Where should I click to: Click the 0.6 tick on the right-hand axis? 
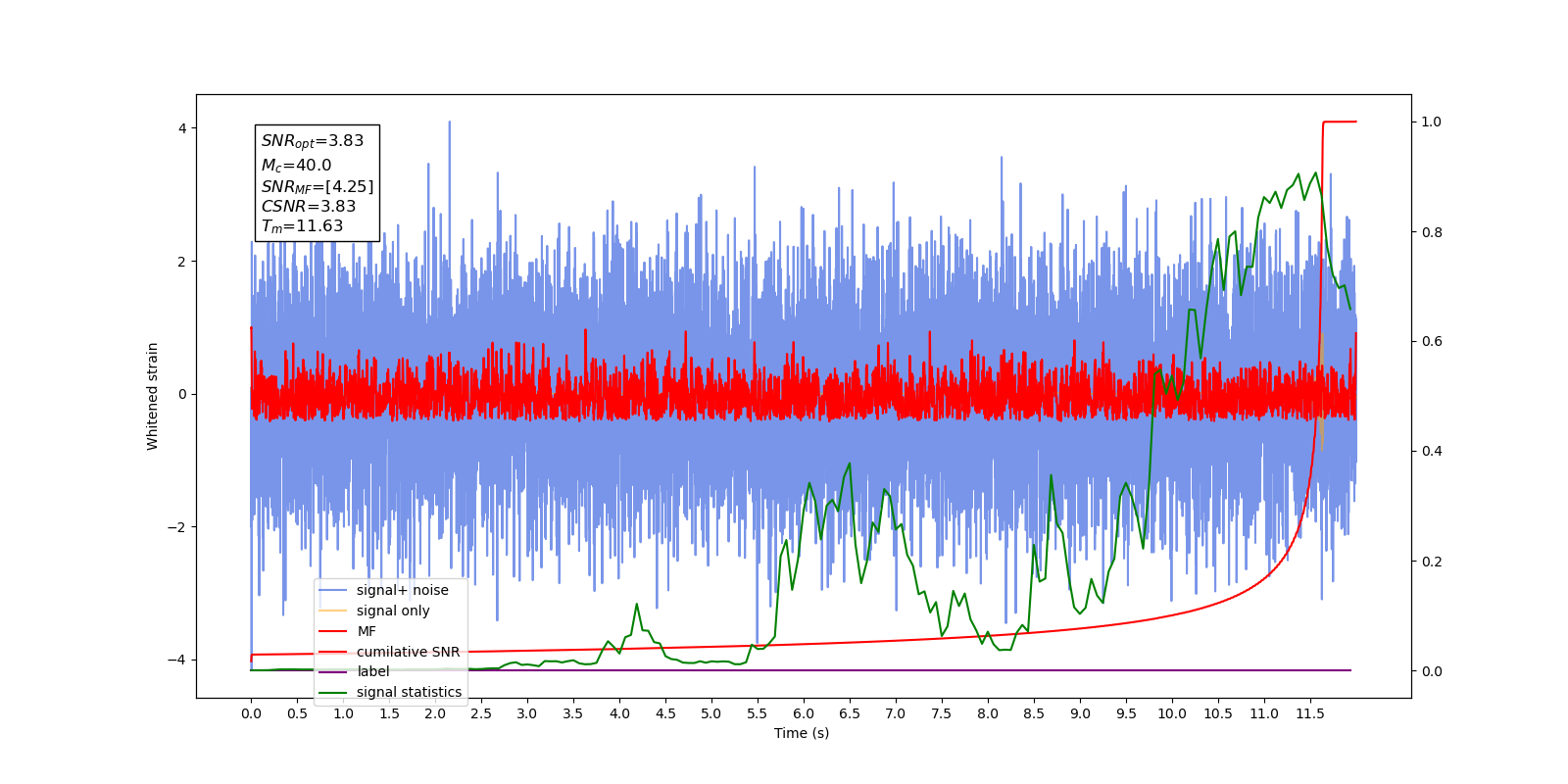pos(1432,342)
